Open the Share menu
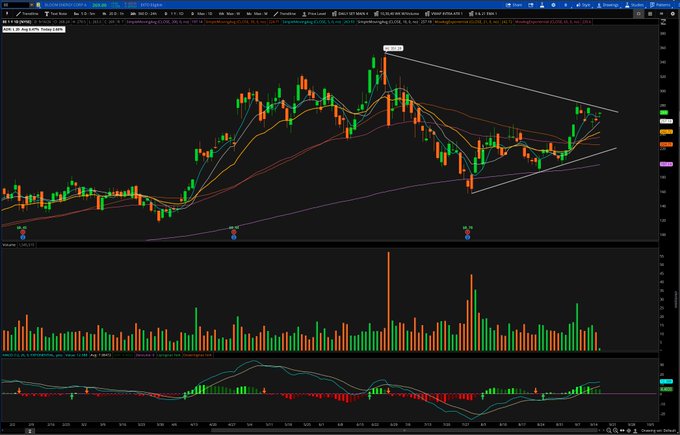 [514, 5]
